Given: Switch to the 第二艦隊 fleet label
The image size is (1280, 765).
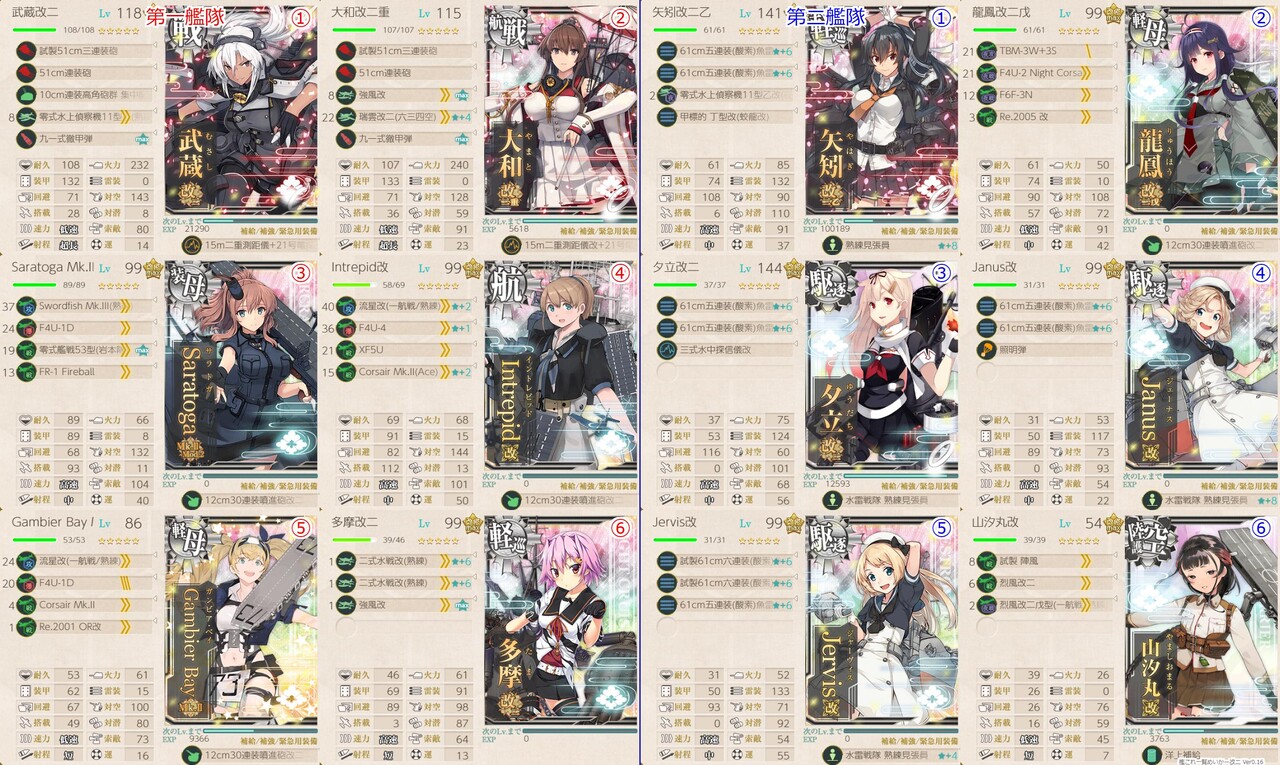Looking at the screenshot, I should (829, 16).
